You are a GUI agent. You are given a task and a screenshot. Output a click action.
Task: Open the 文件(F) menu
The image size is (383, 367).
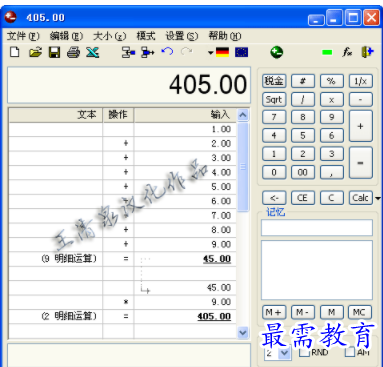pyautogui.click(x=23, y=36)
